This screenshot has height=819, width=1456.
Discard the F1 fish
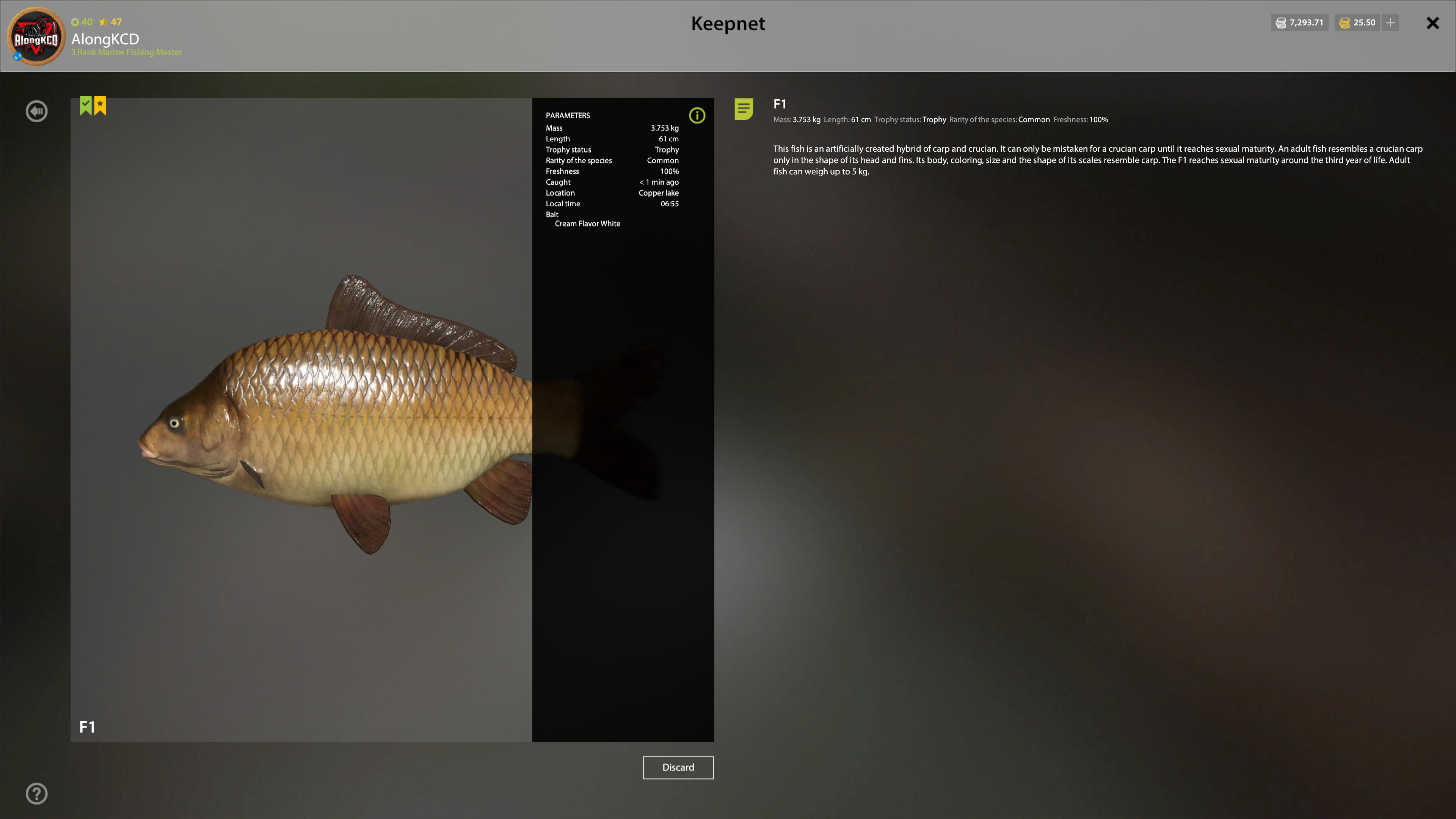(x=678, y=767)
